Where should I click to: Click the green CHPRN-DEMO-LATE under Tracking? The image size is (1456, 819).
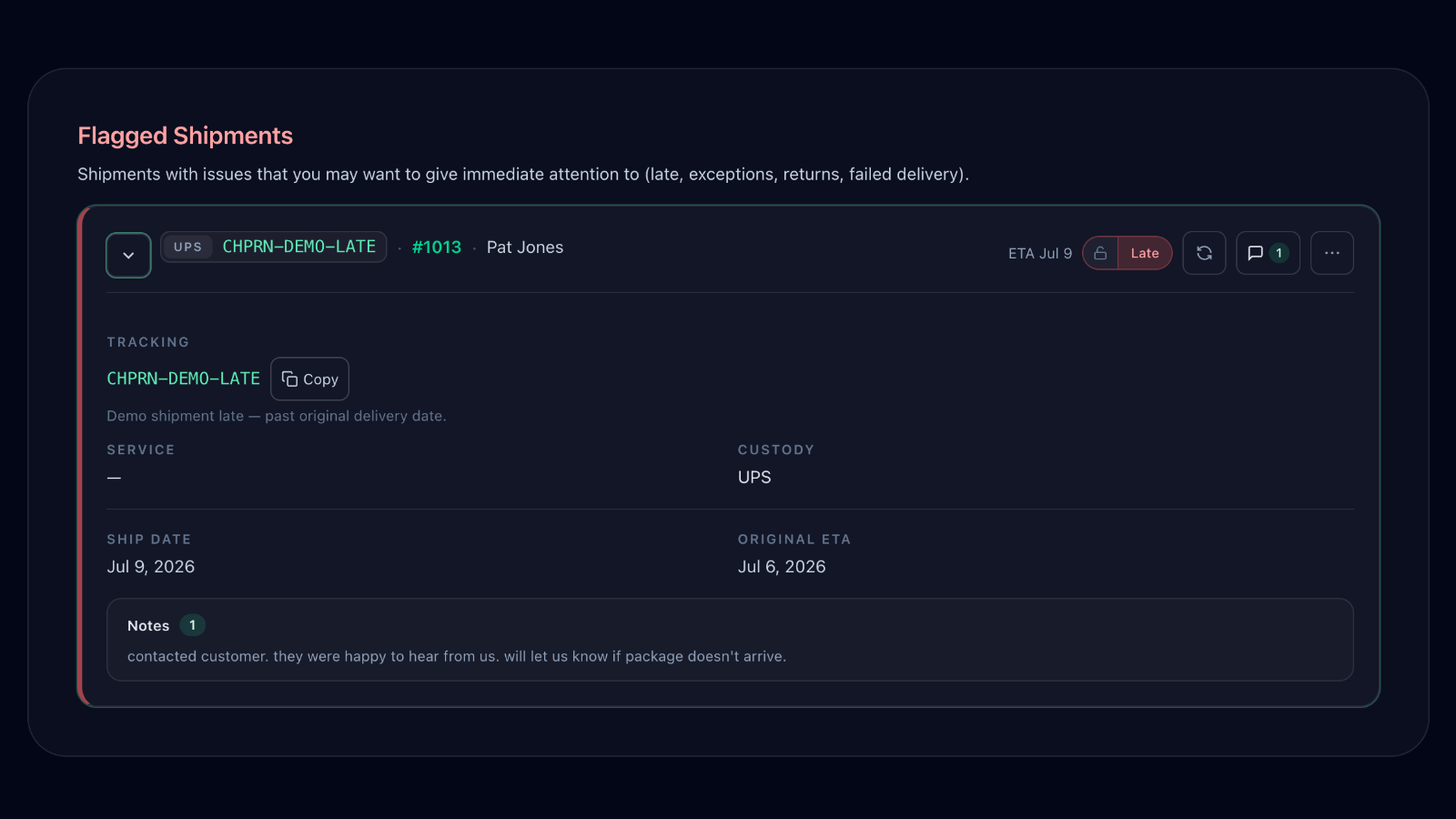pyautogui.click(x=183, y=379)
